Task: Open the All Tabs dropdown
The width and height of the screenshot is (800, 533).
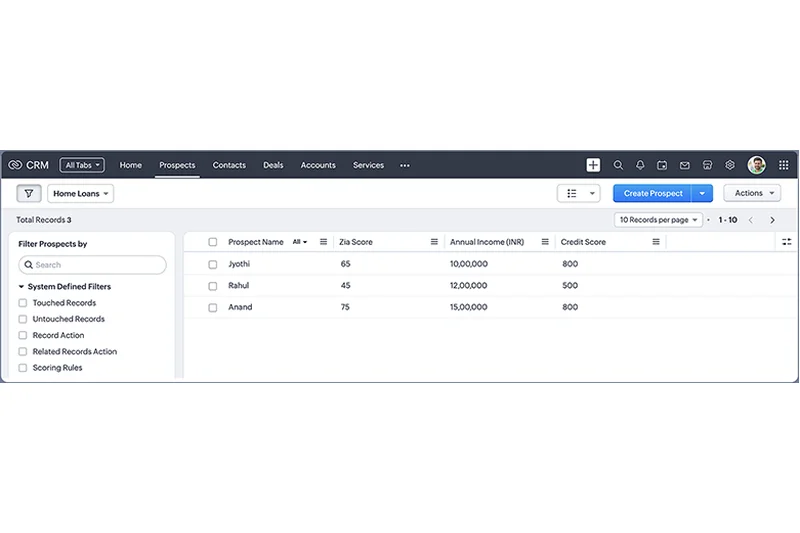Action: [x=82, y=165]
